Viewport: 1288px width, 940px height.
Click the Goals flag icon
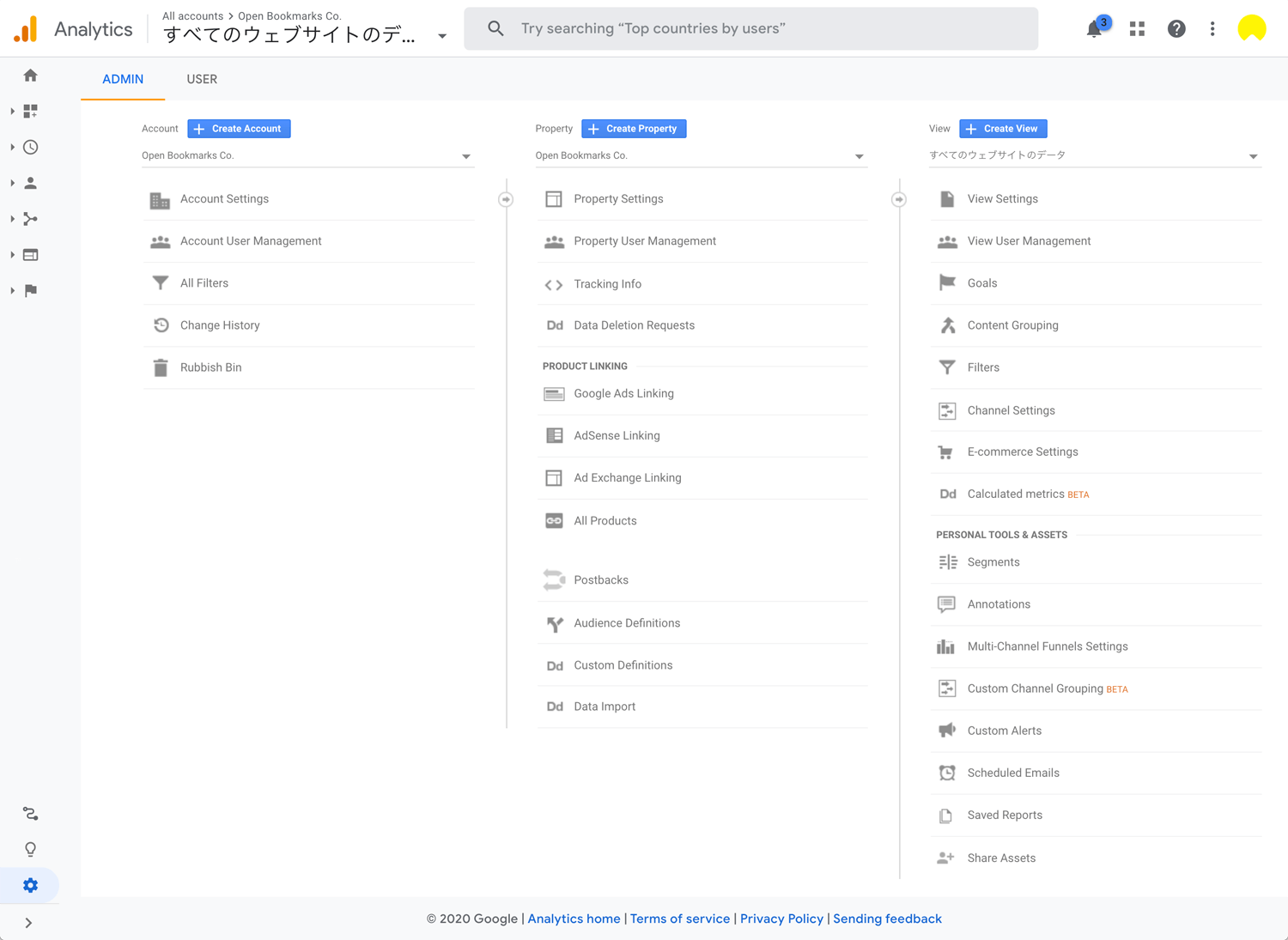tap(947, 282)
